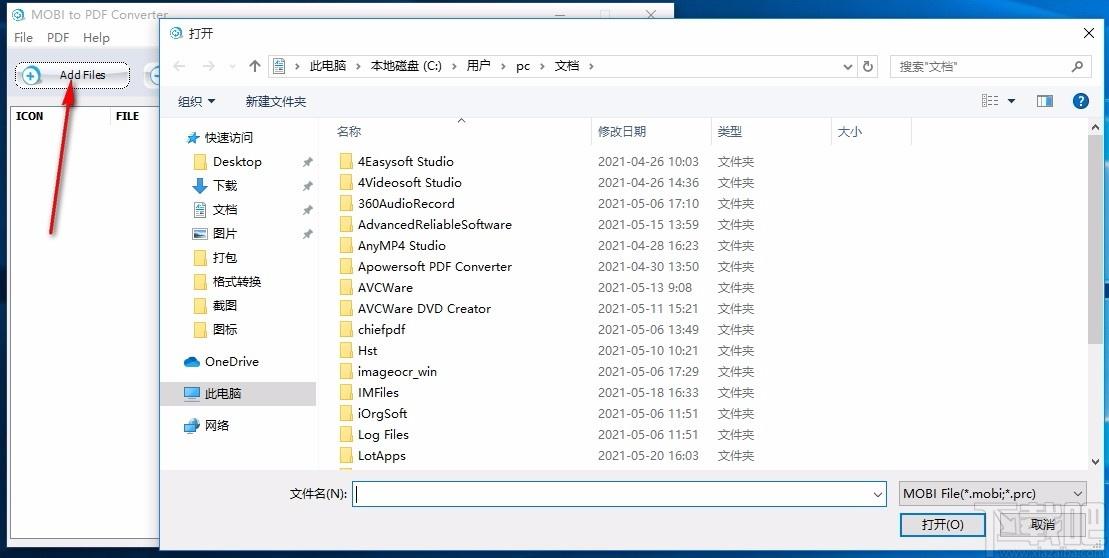Click the 新建文件夹 new folder button
The height and width of the screenshot is (558, 1109).
276,101
